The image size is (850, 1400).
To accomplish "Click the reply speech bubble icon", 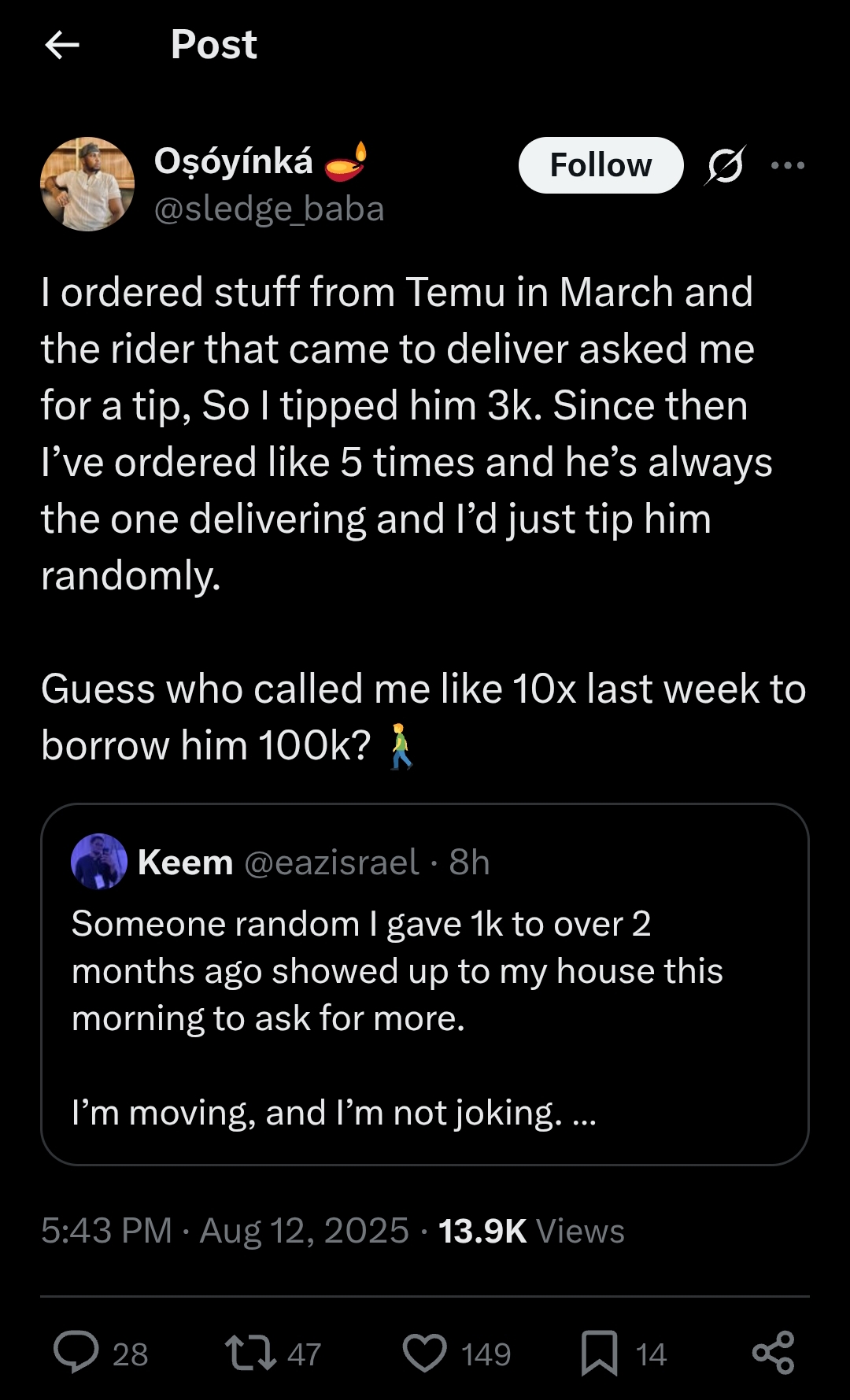I will pos(76,1352).
